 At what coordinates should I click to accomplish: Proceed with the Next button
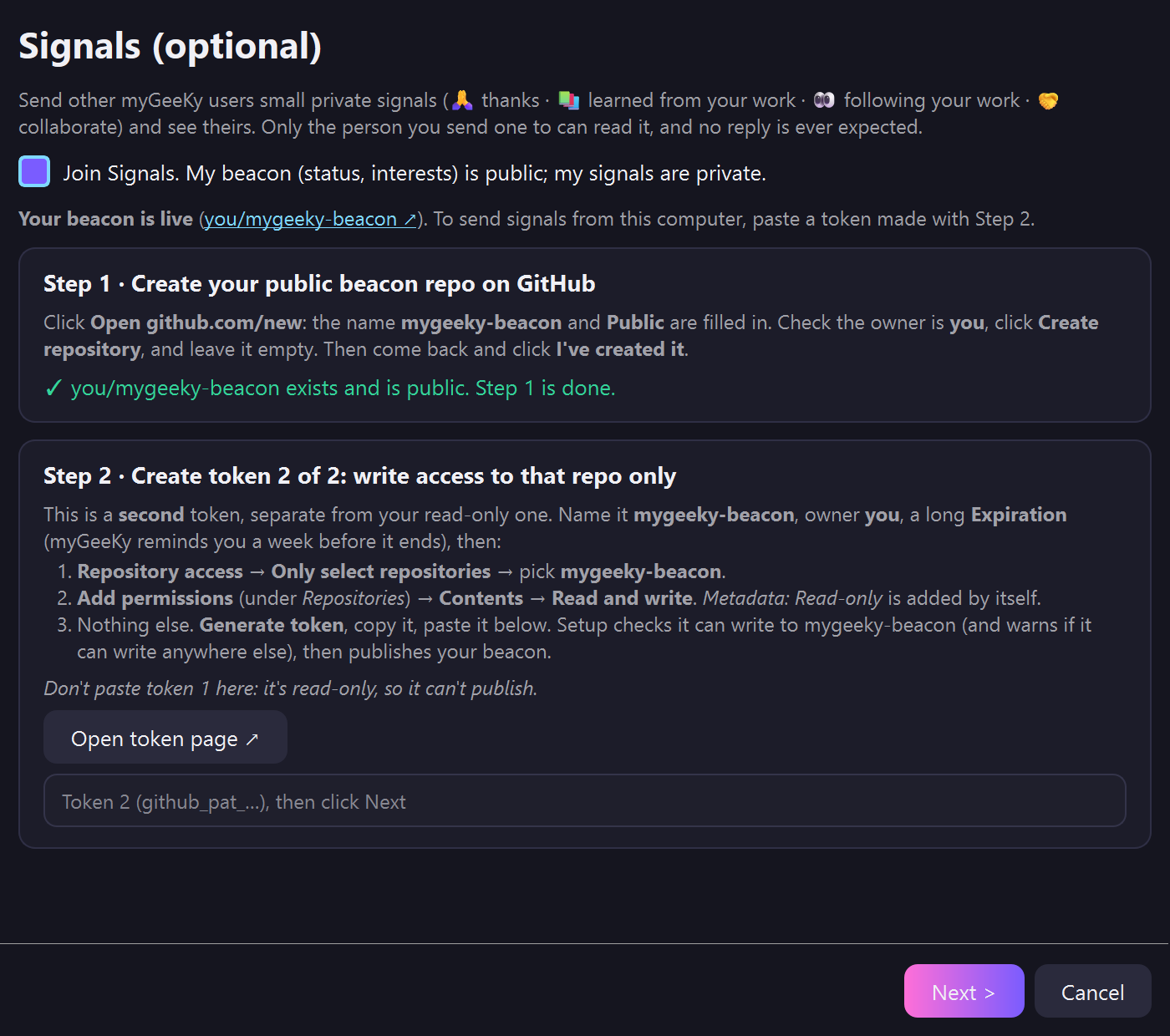(x=964, y=992)
